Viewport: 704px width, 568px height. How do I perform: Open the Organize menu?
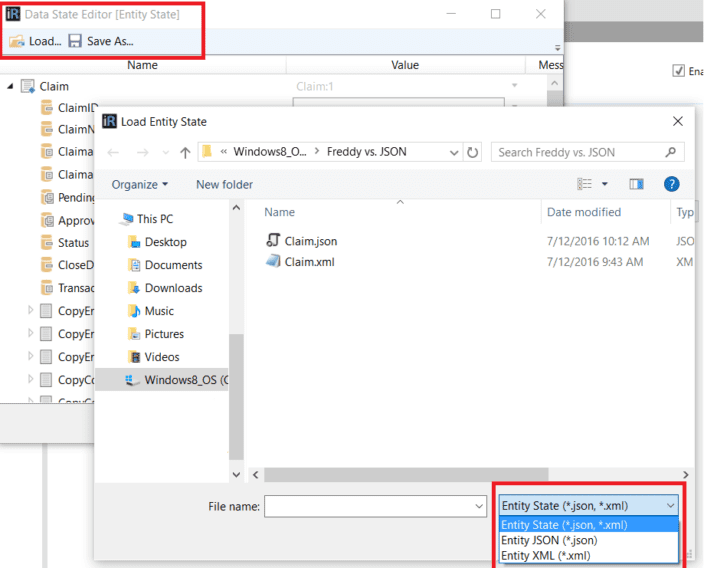click(140, 184)
